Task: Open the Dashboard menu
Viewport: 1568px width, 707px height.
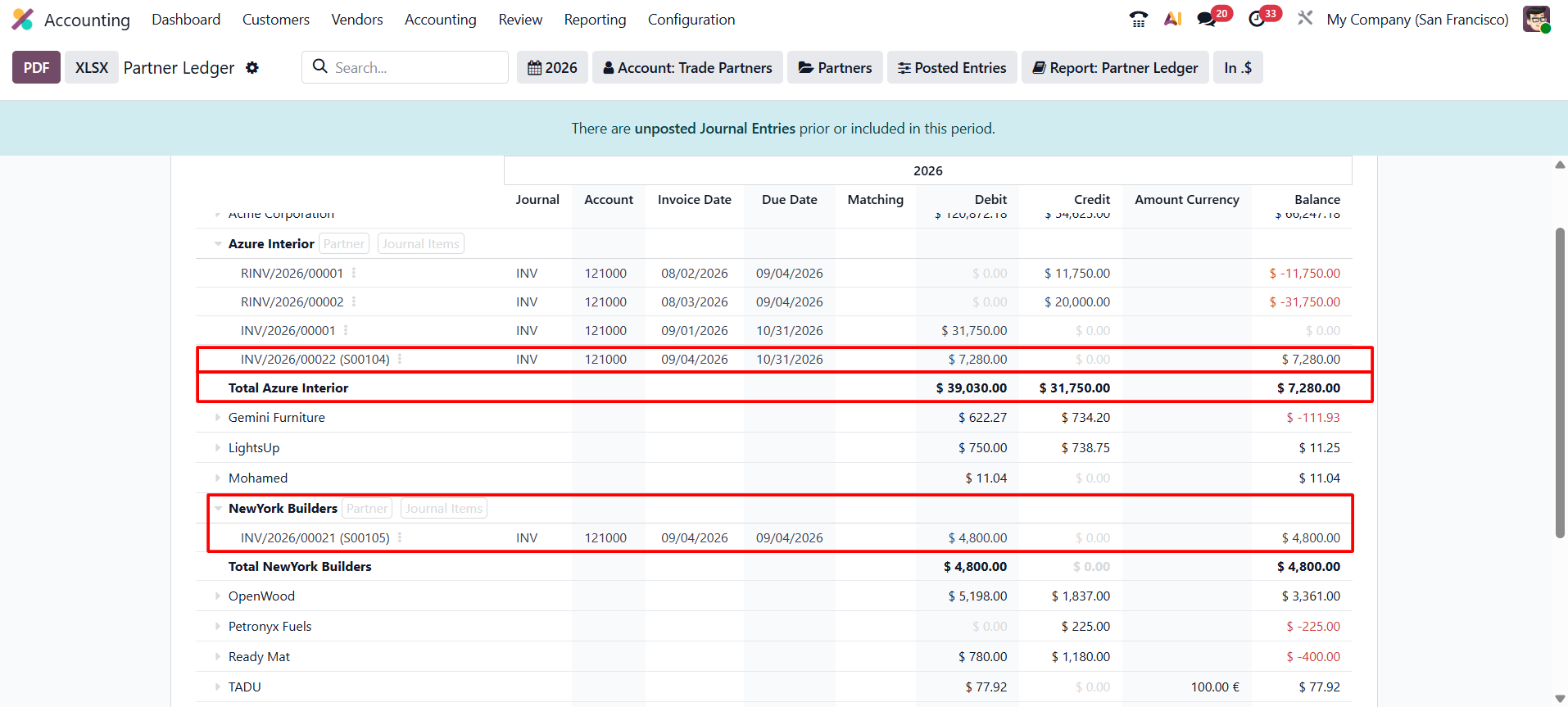Action: (186, 19)
